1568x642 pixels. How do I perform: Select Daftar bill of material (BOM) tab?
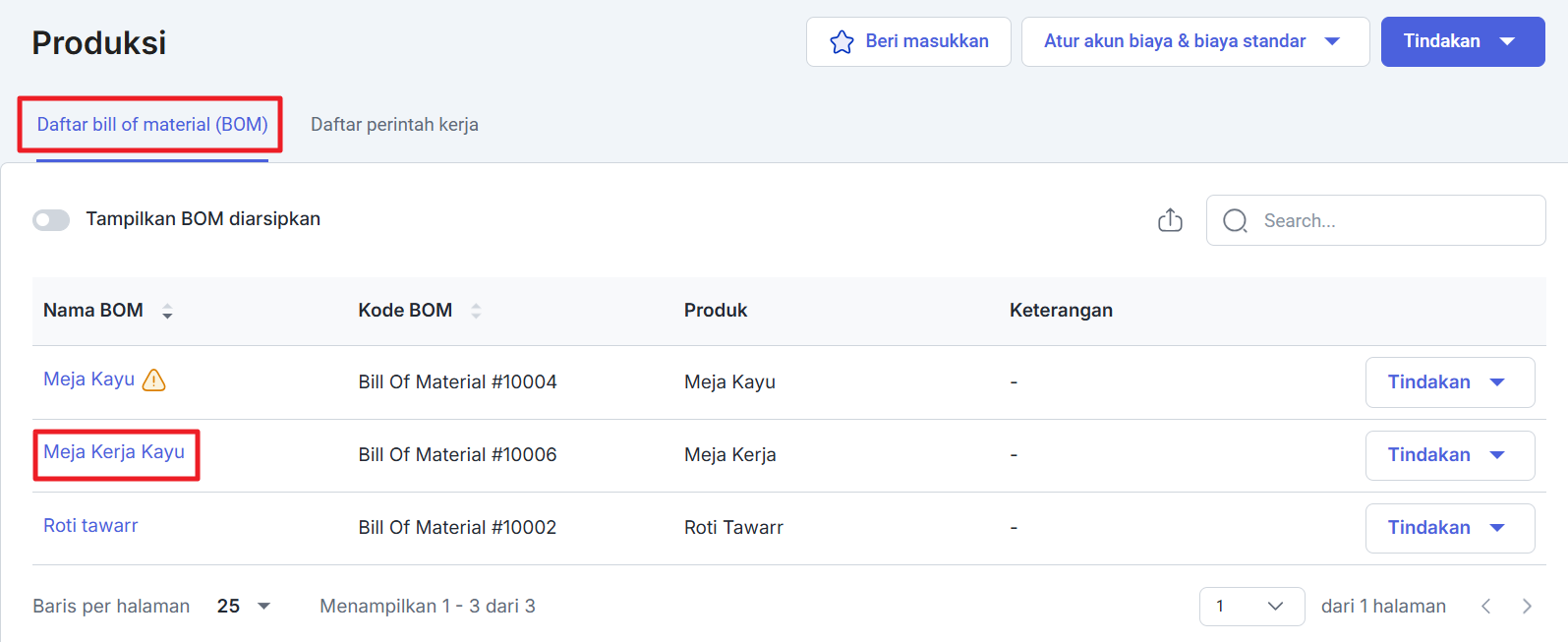click(152, 125)
